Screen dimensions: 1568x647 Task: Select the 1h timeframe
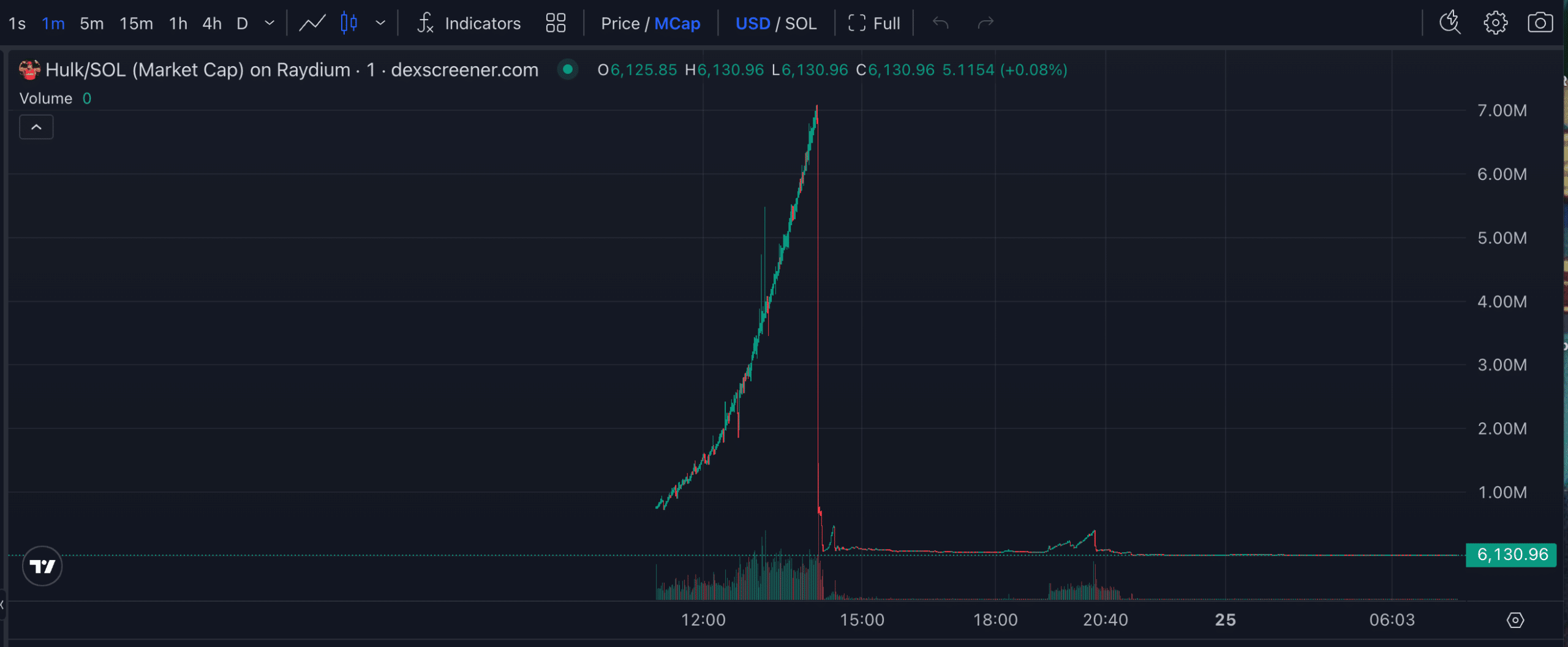[x=178, y=23]
